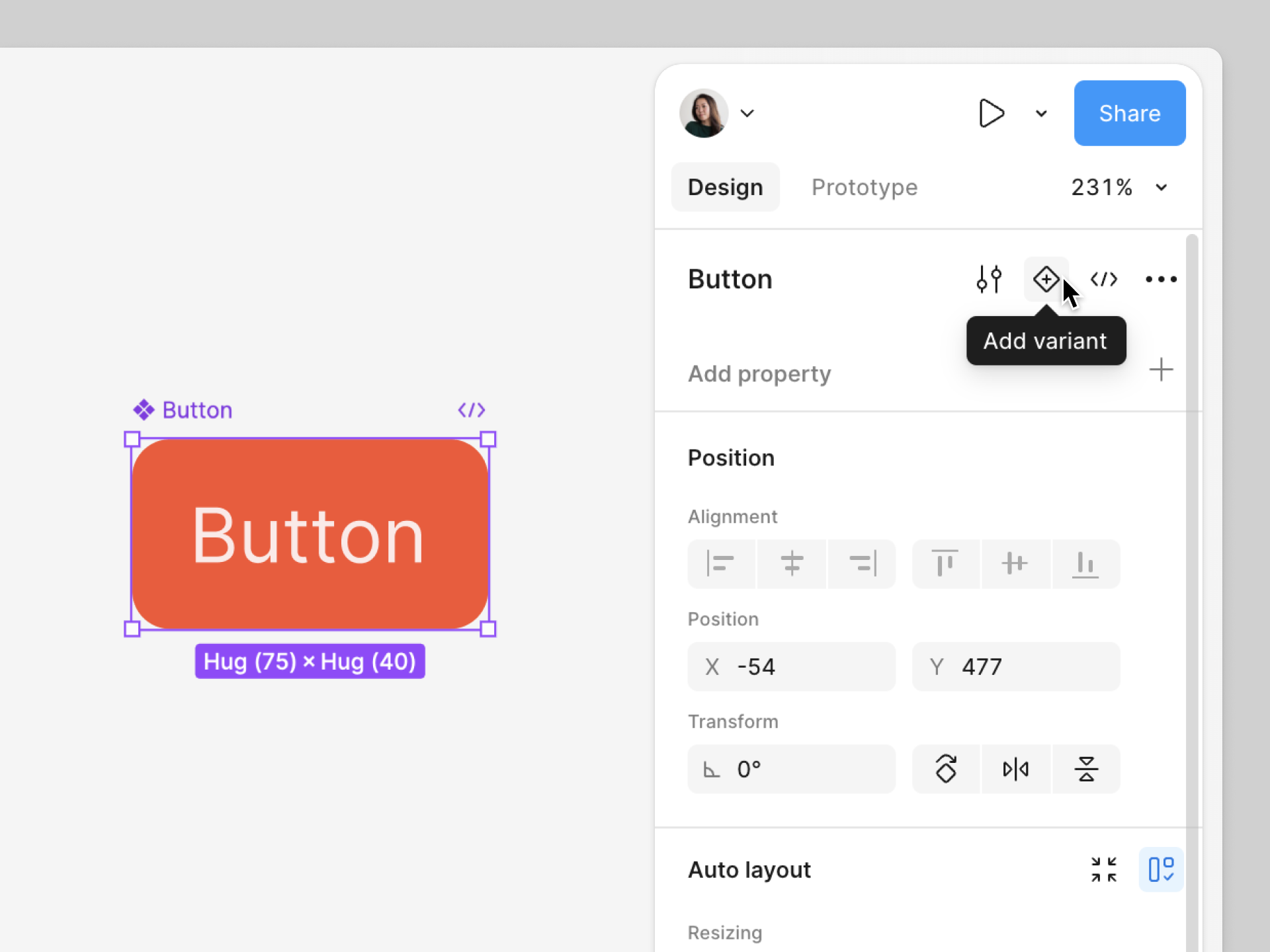Image resolution: width=1270 pixels, height=952 pixels.
Task: Open the 231% zoom dropdown
Action: pos(1119,187)
